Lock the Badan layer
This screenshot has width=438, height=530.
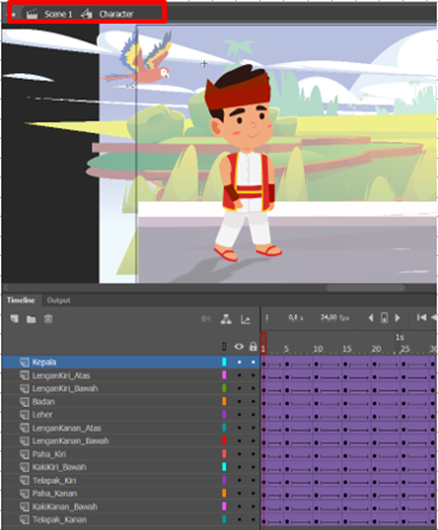(x=253, y=402)
